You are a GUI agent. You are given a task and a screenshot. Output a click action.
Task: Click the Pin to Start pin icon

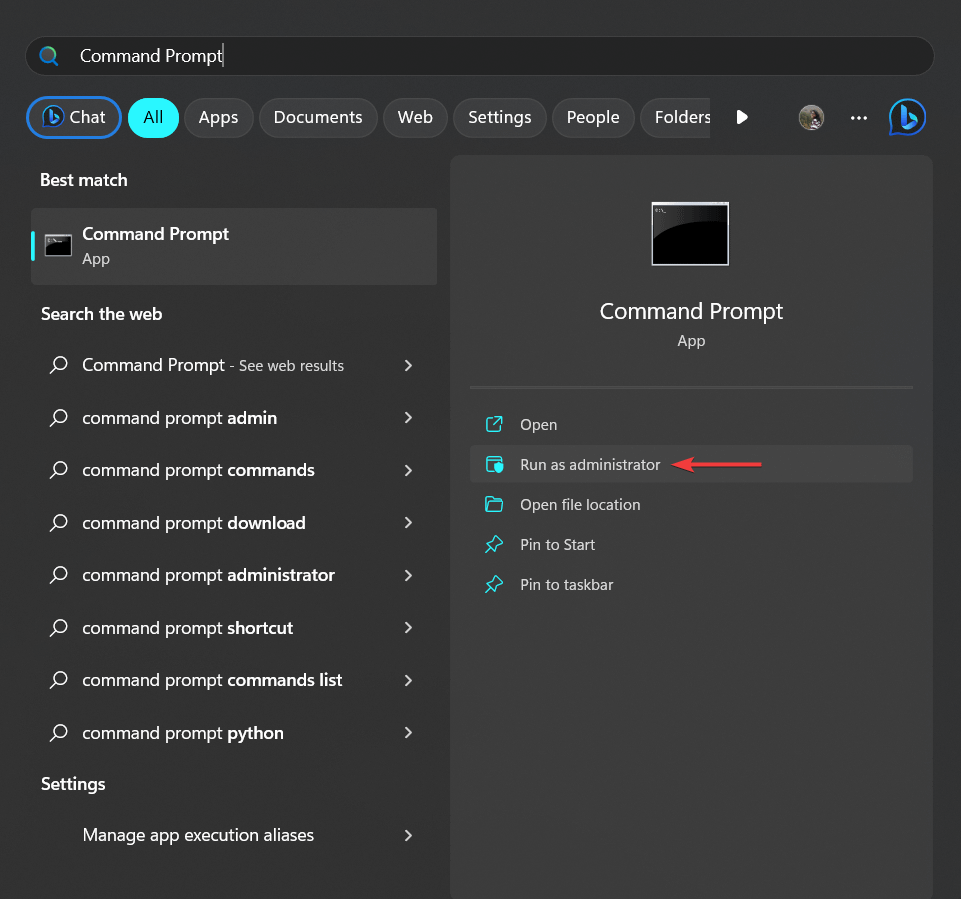(494, 545)
